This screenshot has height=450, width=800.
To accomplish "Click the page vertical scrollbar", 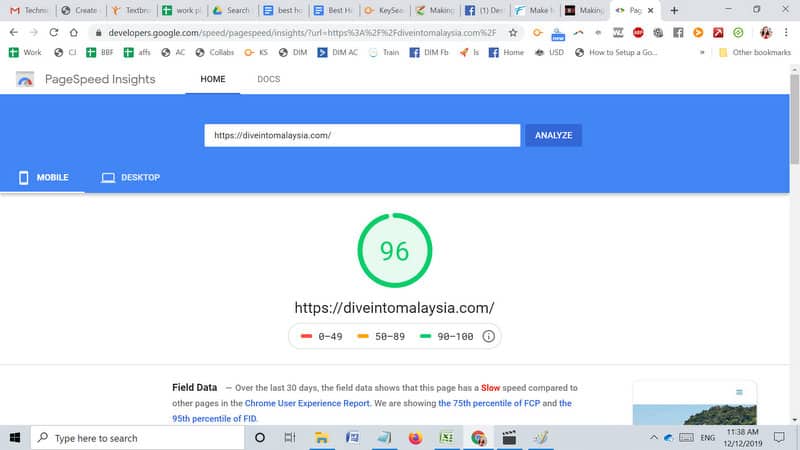I will 794,130.
